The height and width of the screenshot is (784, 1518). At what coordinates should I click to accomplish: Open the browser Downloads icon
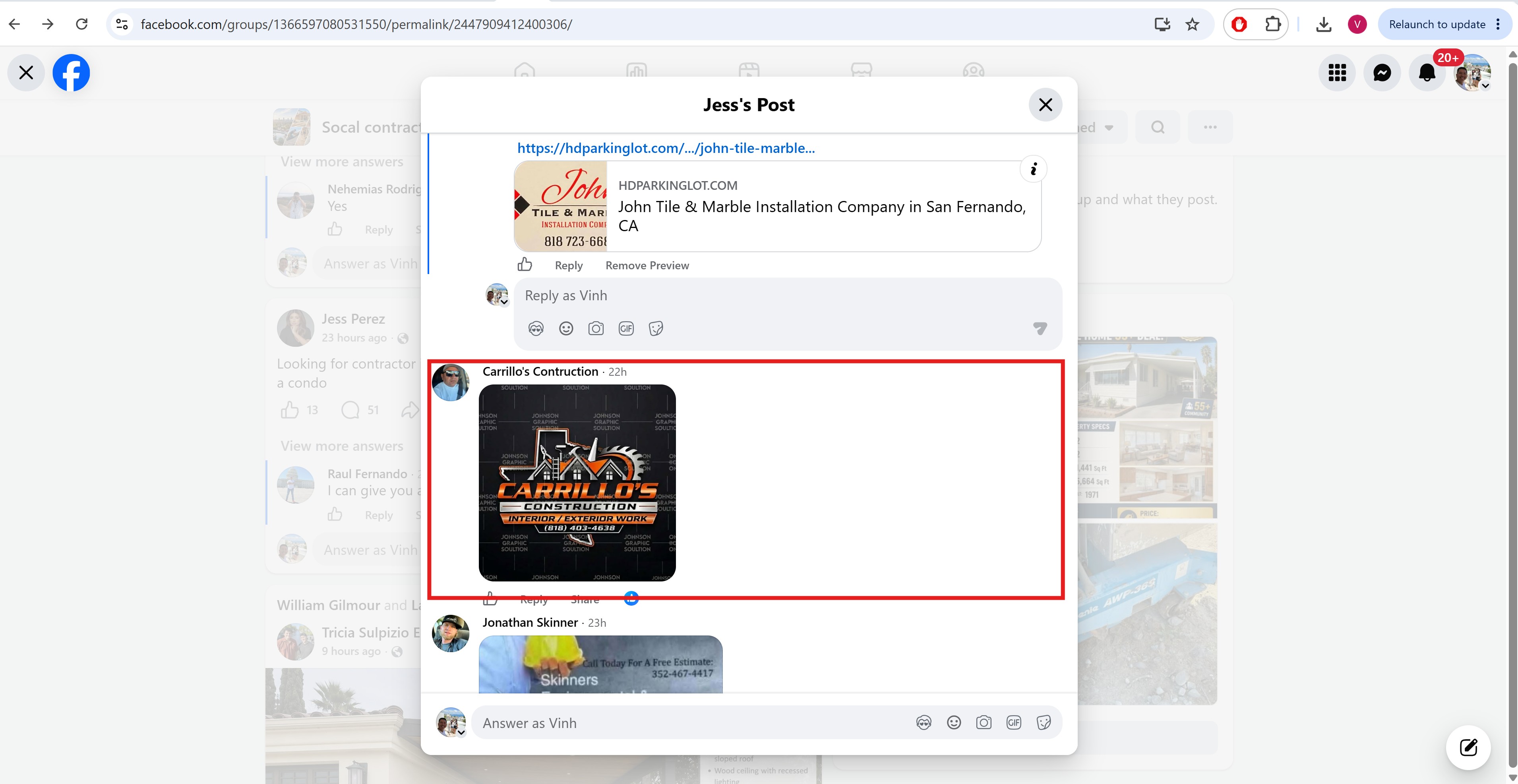click(x=1324, y=24)
